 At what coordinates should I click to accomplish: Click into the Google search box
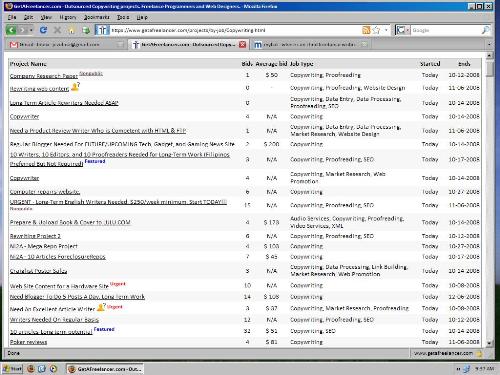click(x=446, y=30)
